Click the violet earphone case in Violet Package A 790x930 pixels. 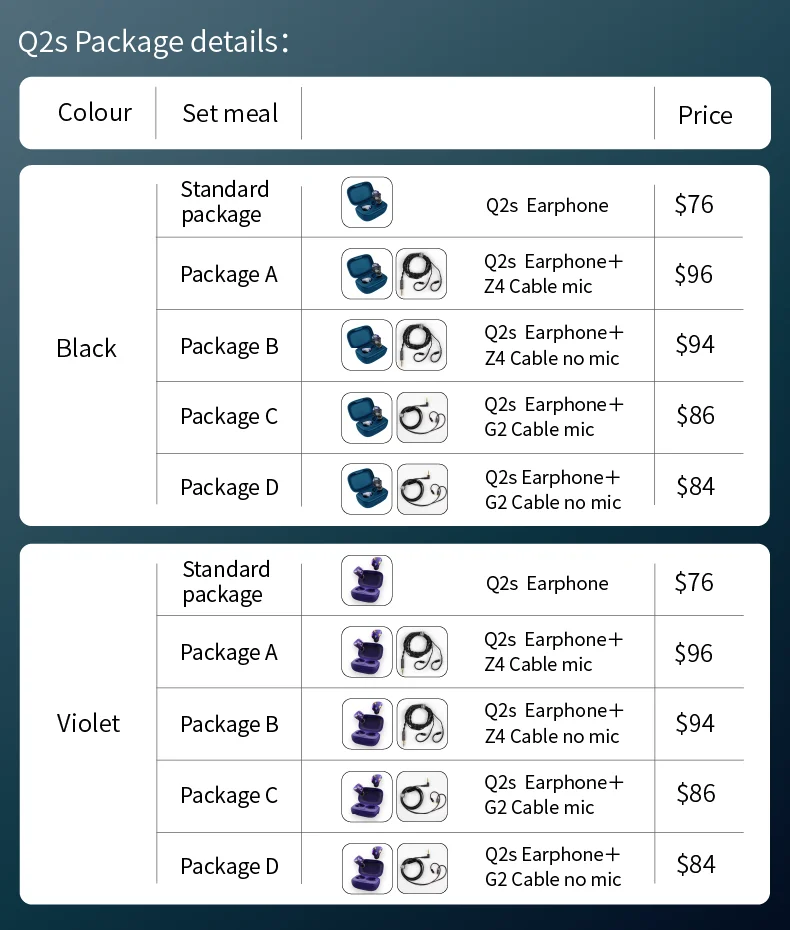[x=367, y=652]
